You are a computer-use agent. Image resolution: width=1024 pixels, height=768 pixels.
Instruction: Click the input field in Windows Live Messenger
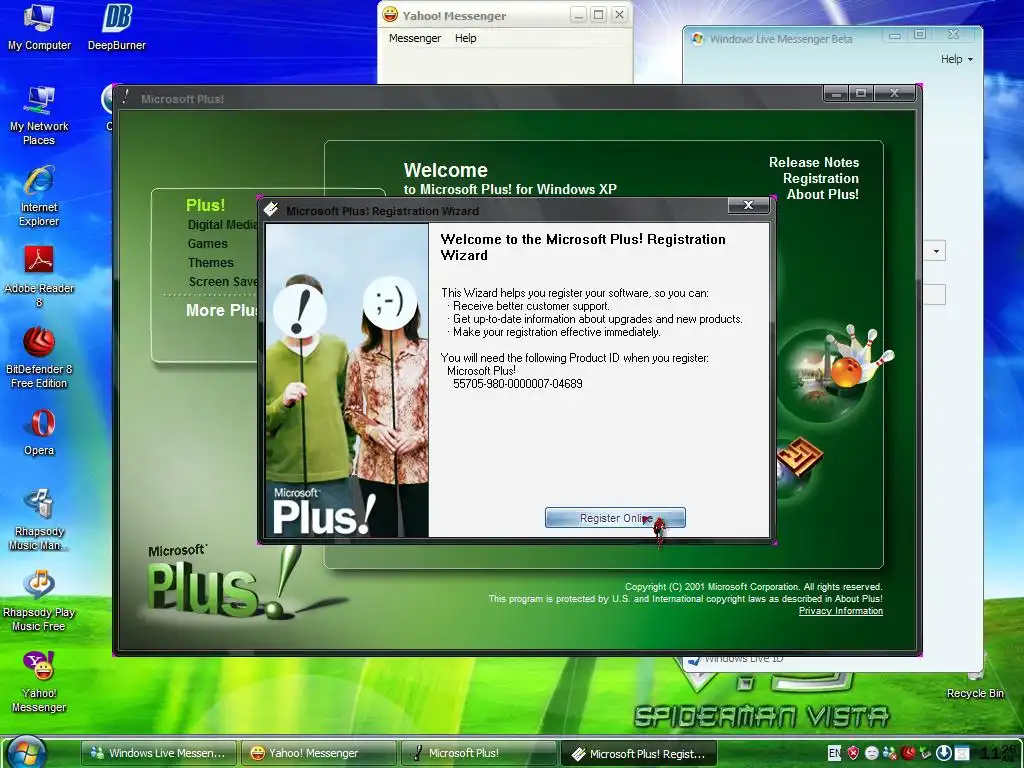pos(935,294)
